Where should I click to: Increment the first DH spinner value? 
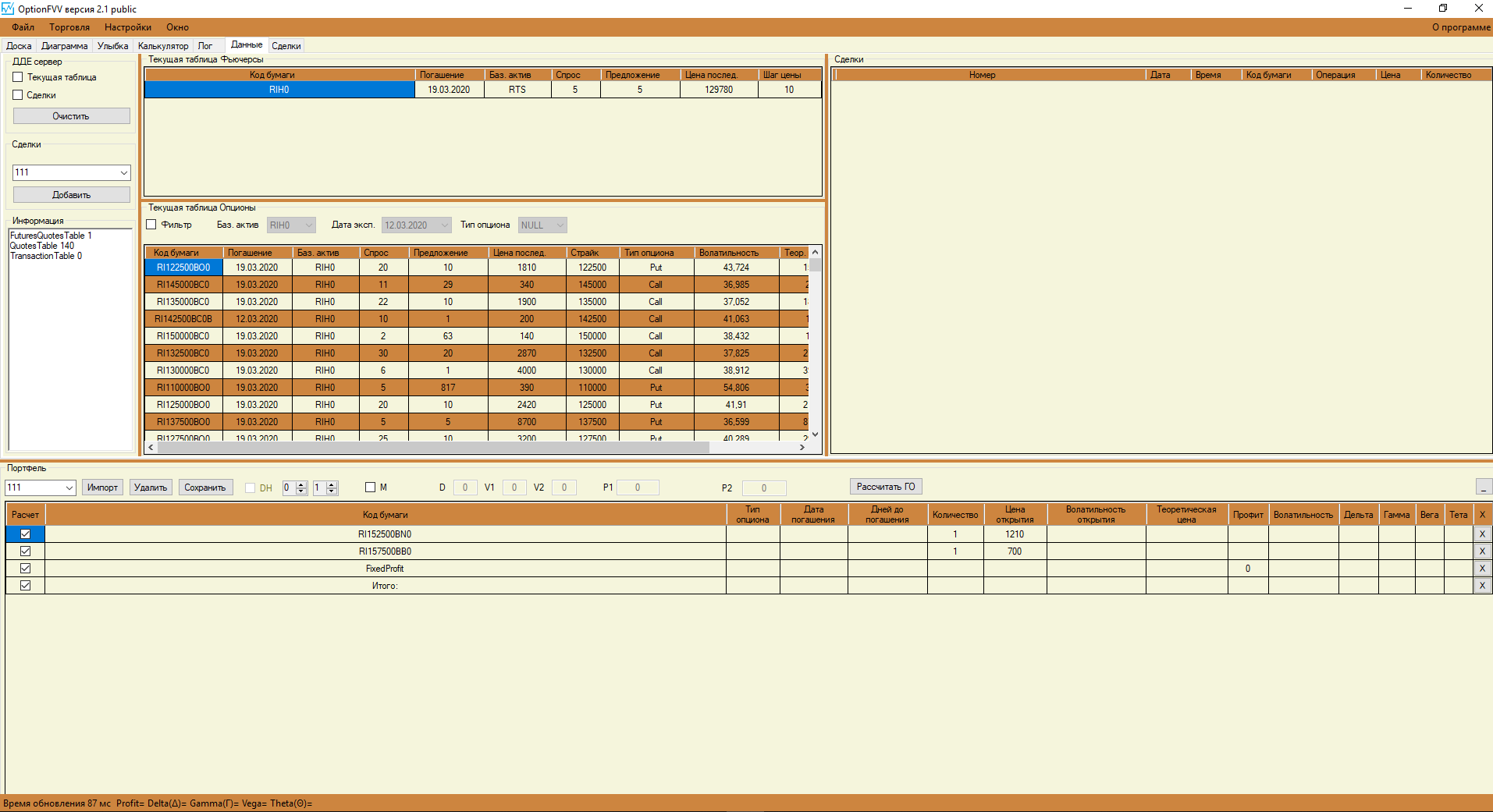302,484
